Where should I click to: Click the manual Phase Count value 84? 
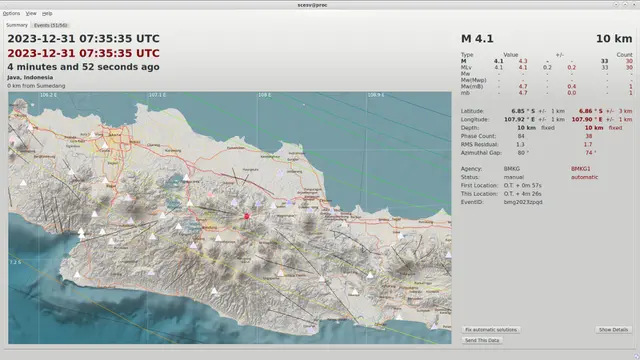(521, 136)
